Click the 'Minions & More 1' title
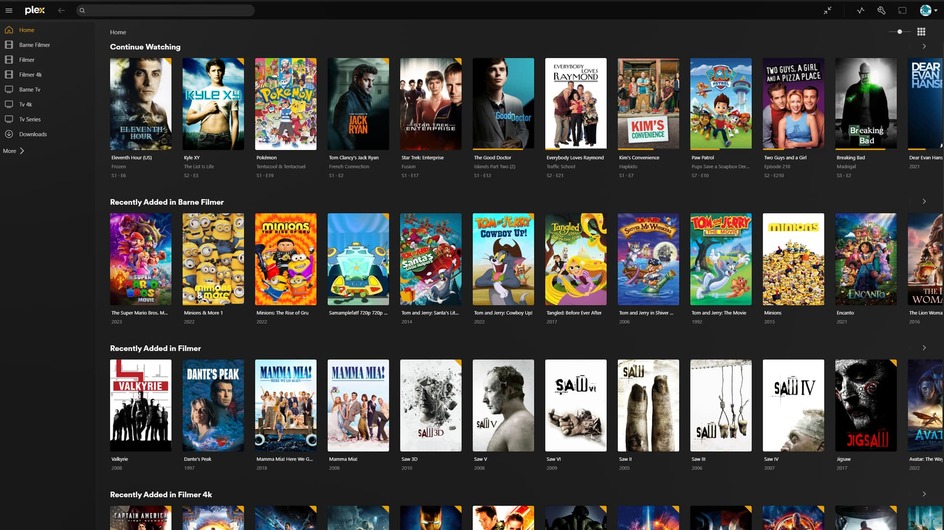 203,313
